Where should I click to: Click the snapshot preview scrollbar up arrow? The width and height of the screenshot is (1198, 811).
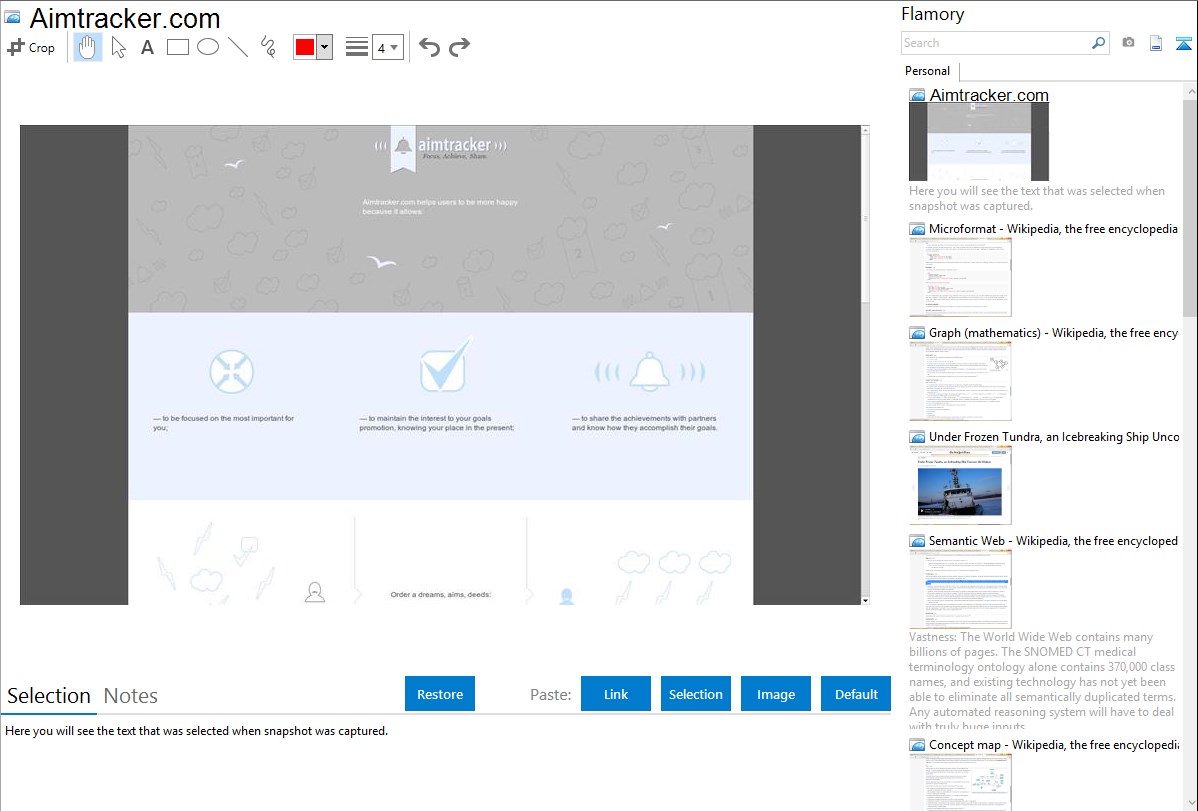point(865,130)
